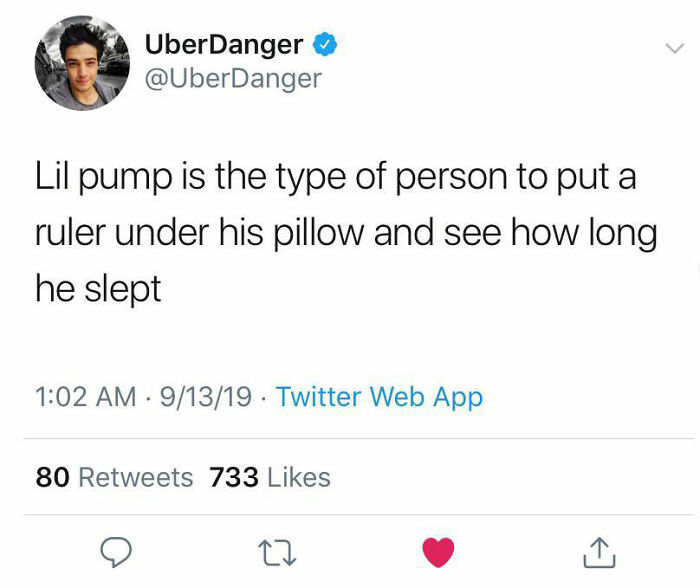
Task: Click the 9/13/19 date
Action: click(x=206, y=397)
